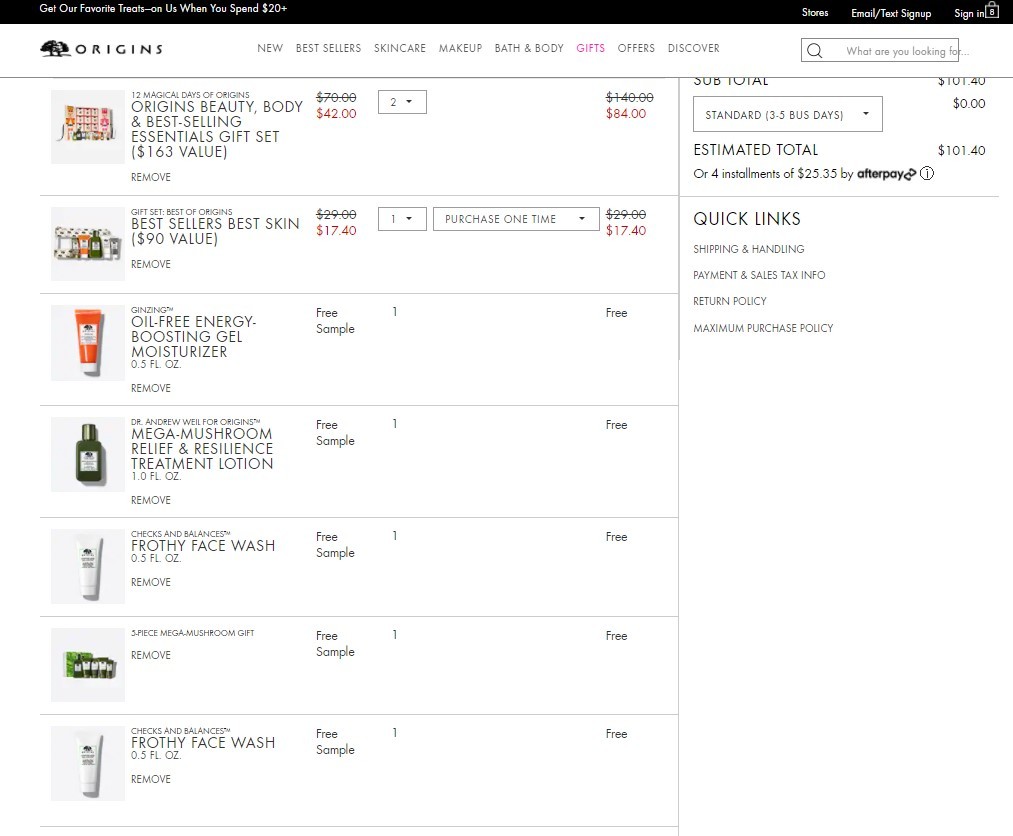Click the Stores link
The image size is (1013, 836).
tap(815, 12)
